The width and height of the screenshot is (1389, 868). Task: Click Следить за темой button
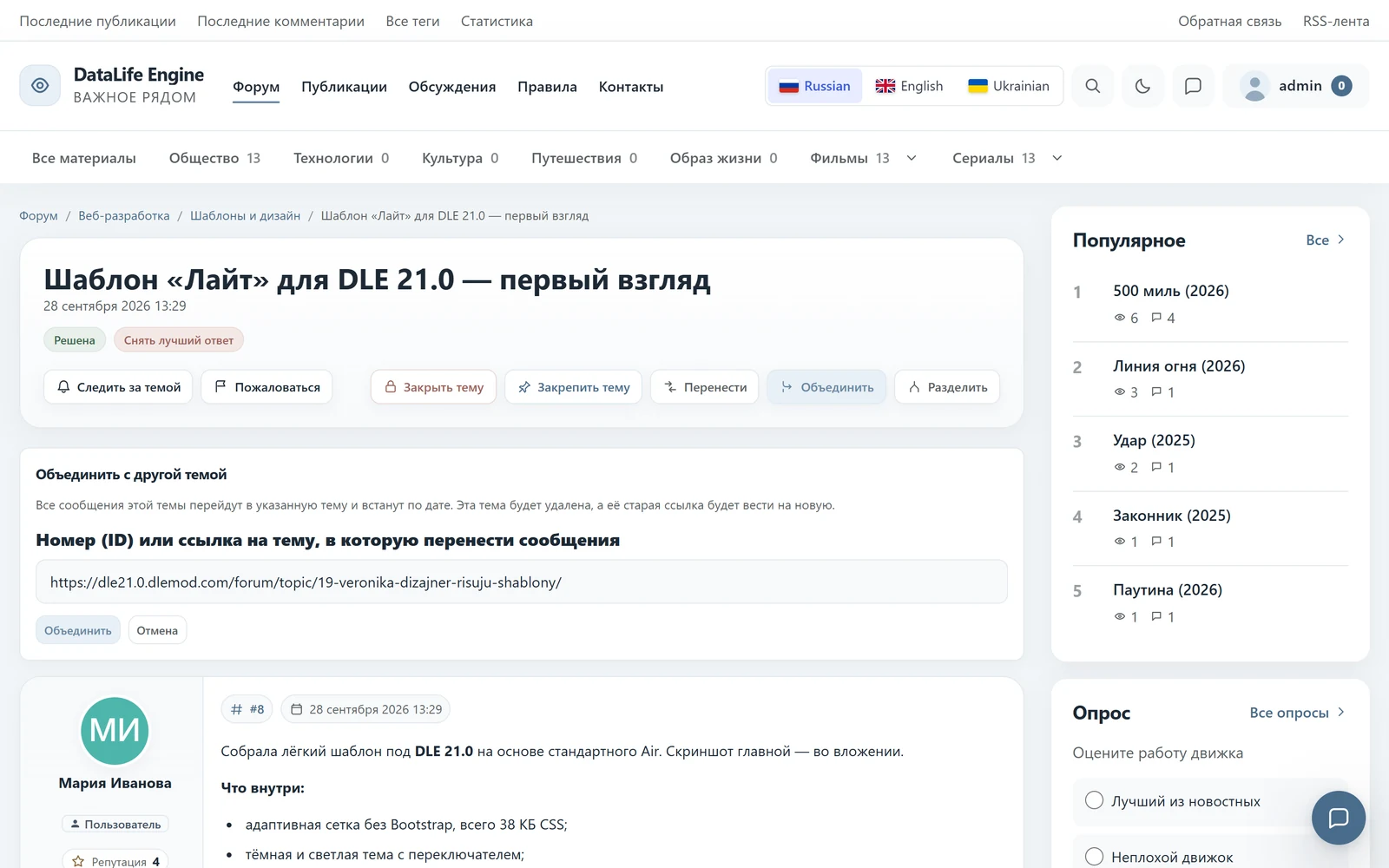click(x=118, y=387)
